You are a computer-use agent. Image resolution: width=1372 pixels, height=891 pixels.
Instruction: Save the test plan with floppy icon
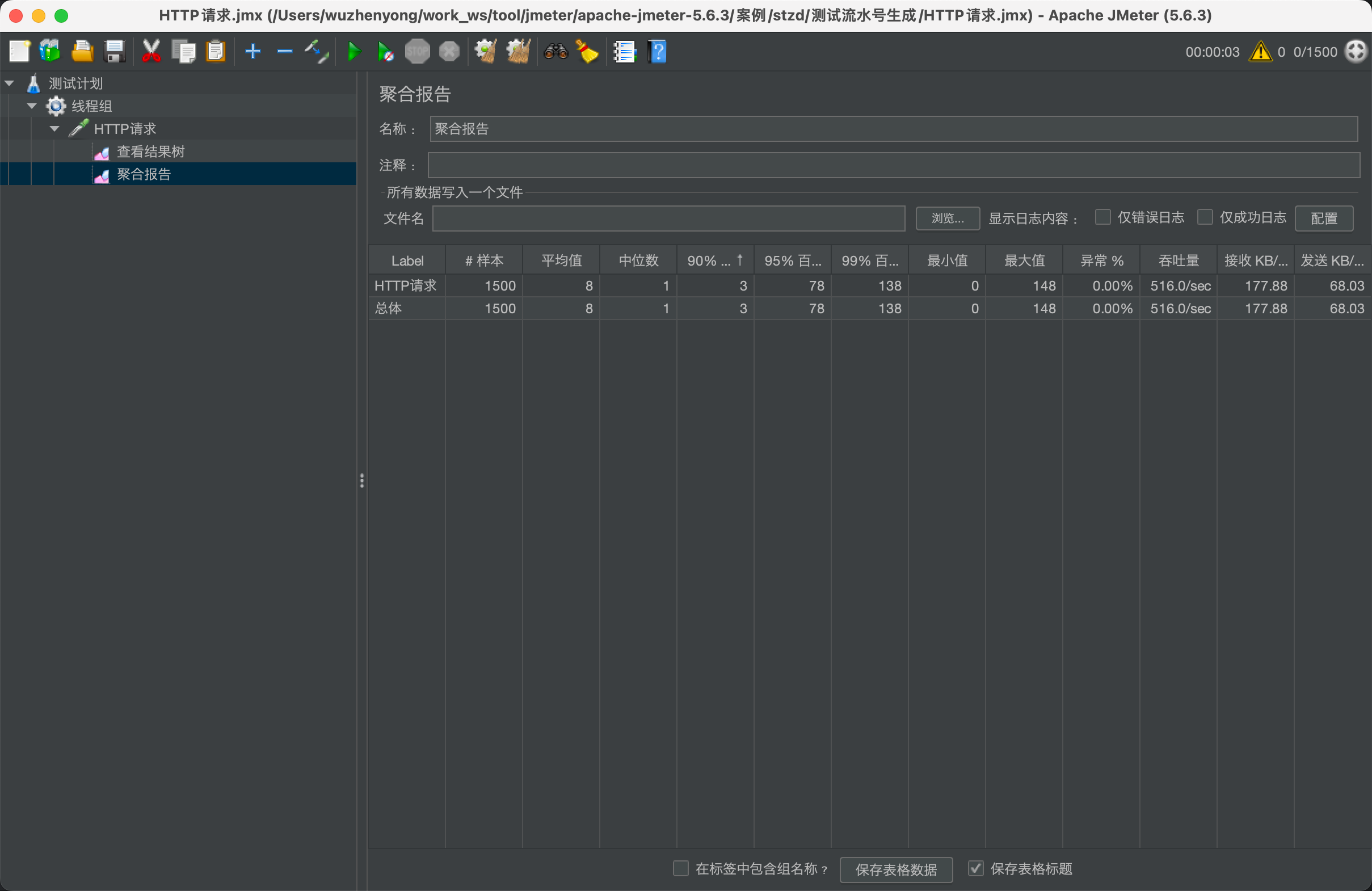(115, 51)
